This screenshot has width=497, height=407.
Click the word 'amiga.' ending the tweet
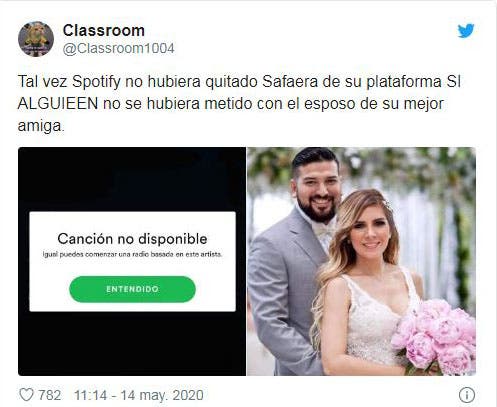pos(41,126)
